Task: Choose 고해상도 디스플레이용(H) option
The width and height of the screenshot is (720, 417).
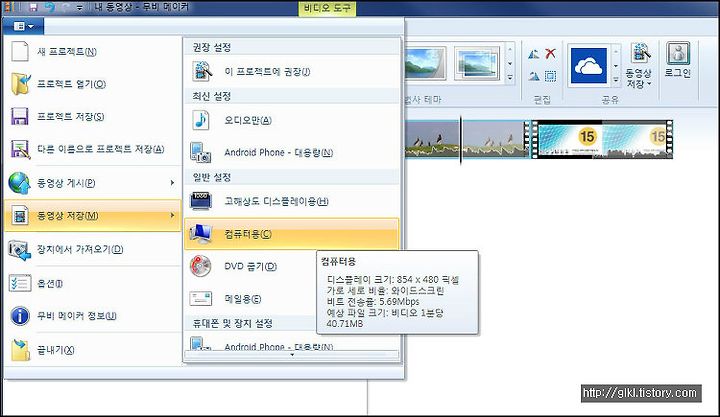Action: click(292, 201)
